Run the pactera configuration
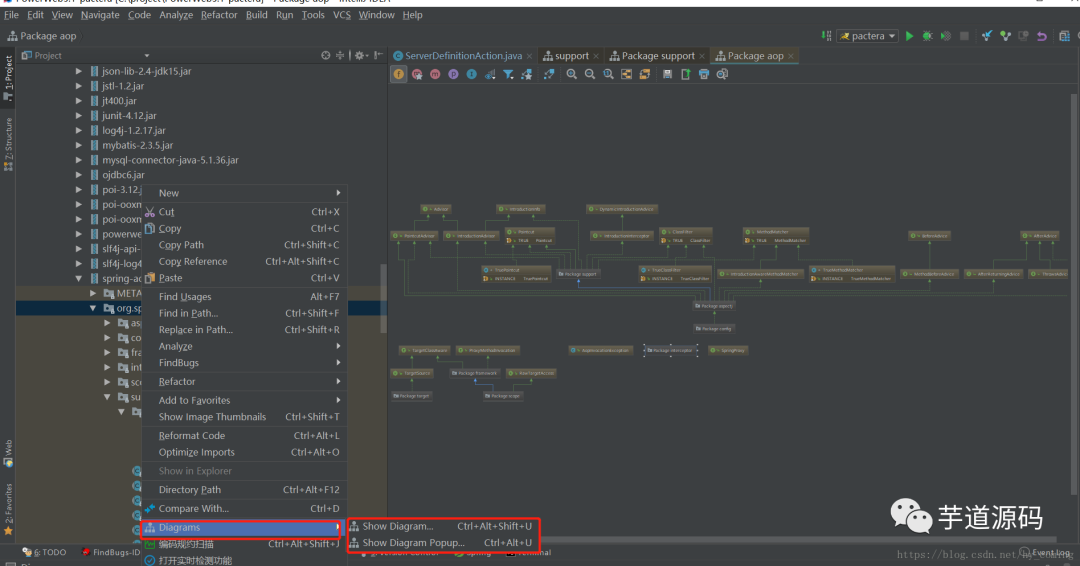 click(x=909, y=36)
